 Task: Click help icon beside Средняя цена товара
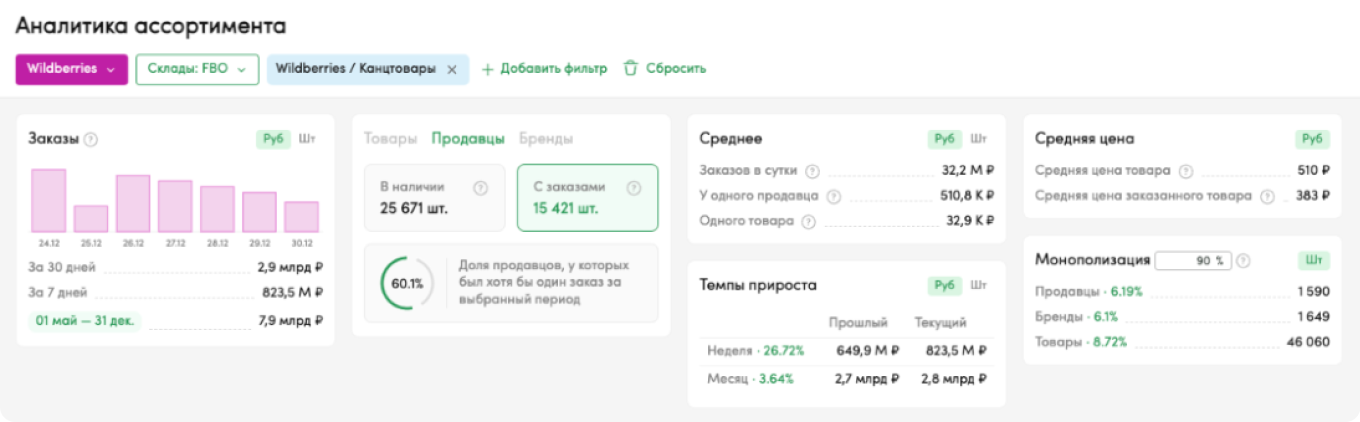[1186, 171]
